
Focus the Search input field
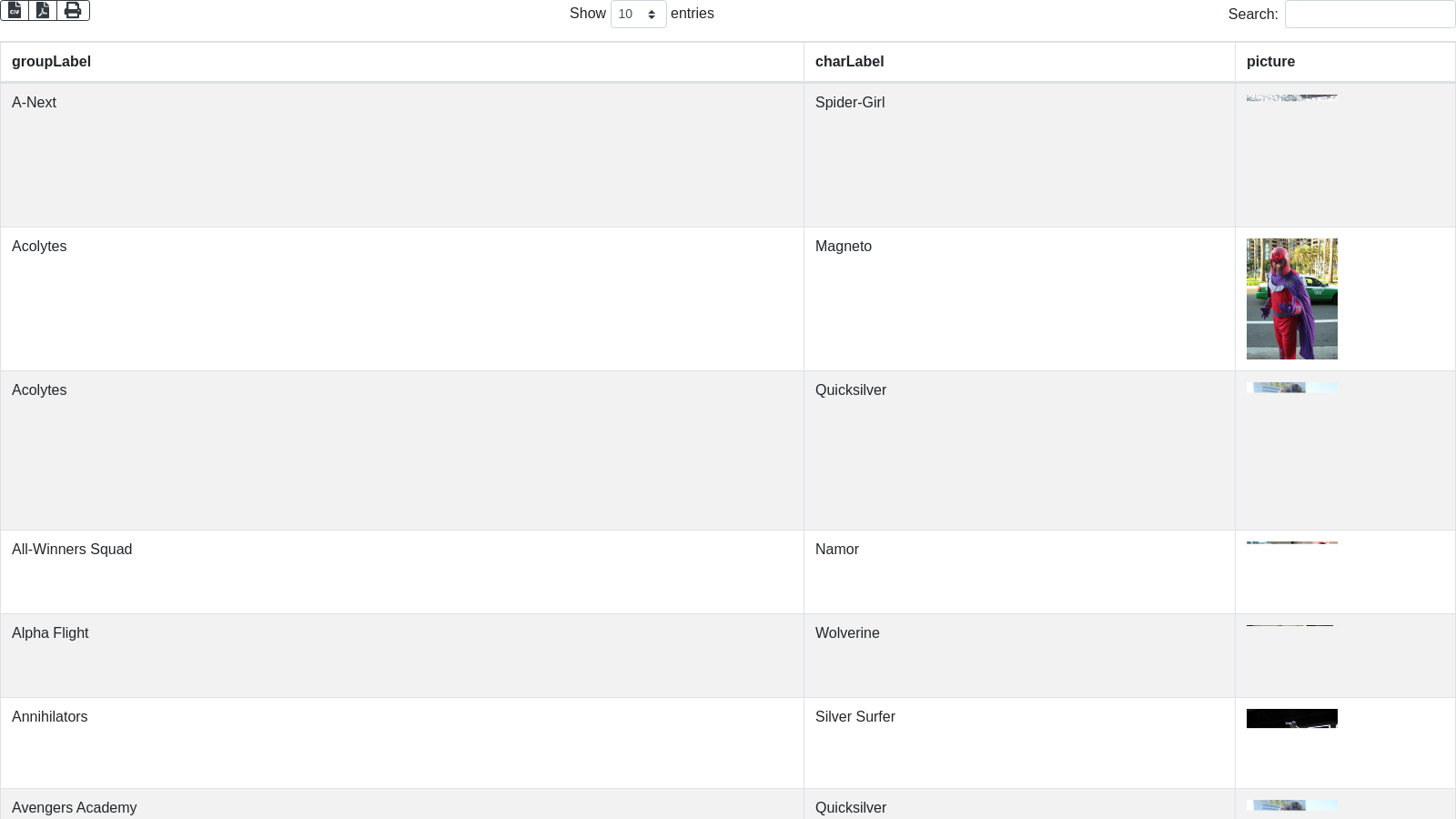pyautogui.click(x=1370, y=14)
